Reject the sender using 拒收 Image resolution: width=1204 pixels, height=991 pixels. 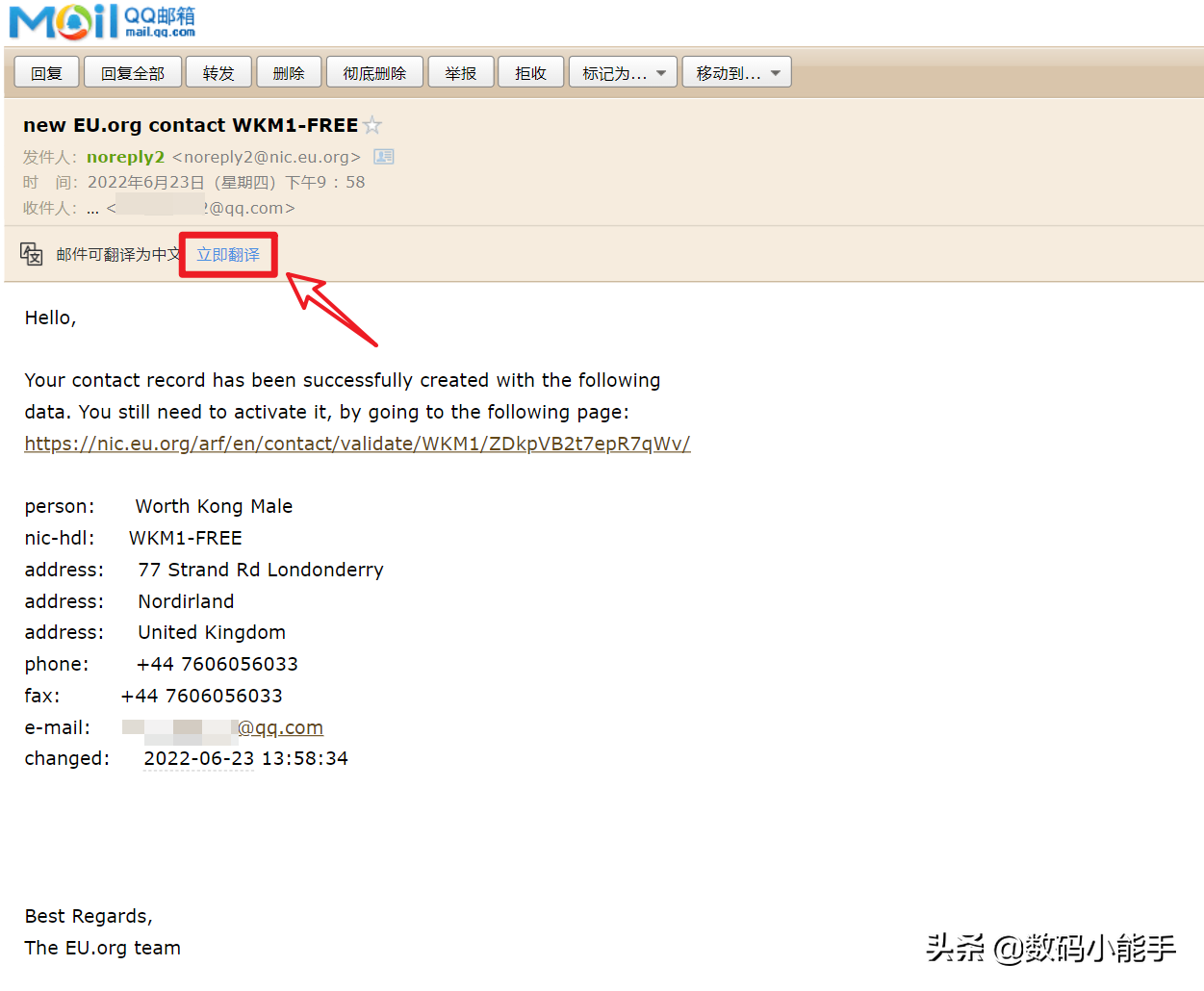(x=530, y=73)
